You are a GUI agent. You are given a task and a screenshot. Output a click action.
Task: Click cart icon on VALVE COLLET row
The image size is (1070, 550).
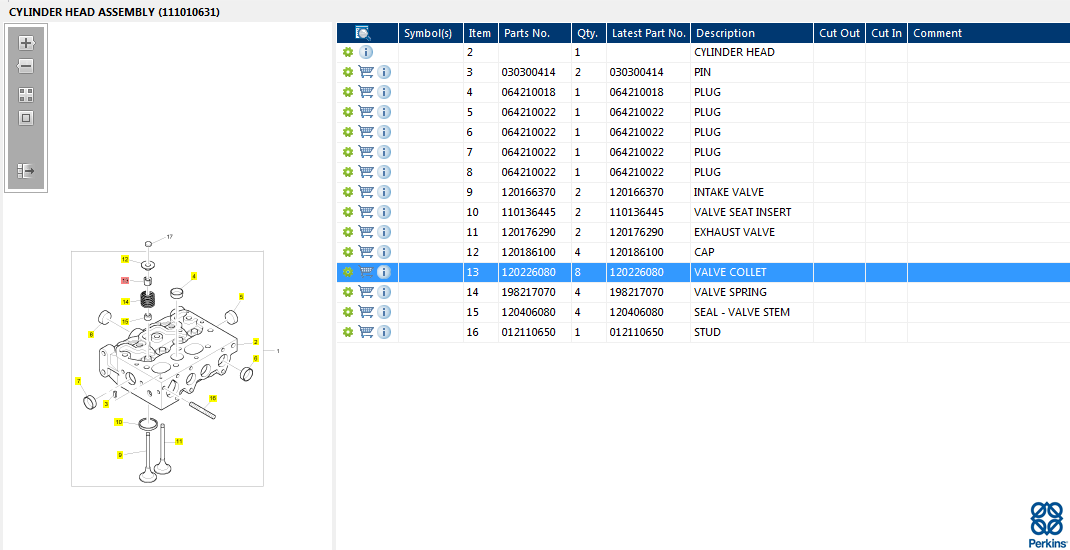click(366, 272)
